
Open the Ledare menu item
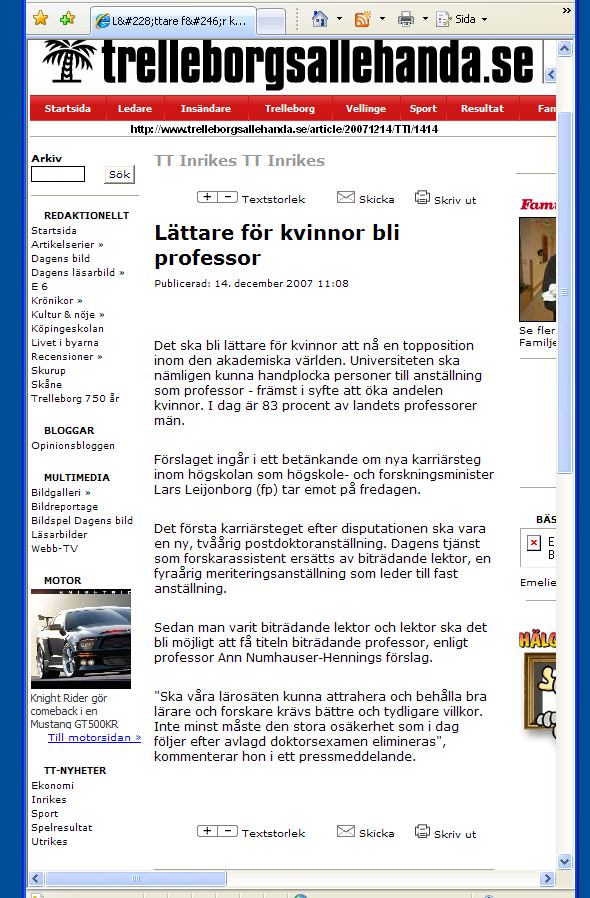click(135, 108)
